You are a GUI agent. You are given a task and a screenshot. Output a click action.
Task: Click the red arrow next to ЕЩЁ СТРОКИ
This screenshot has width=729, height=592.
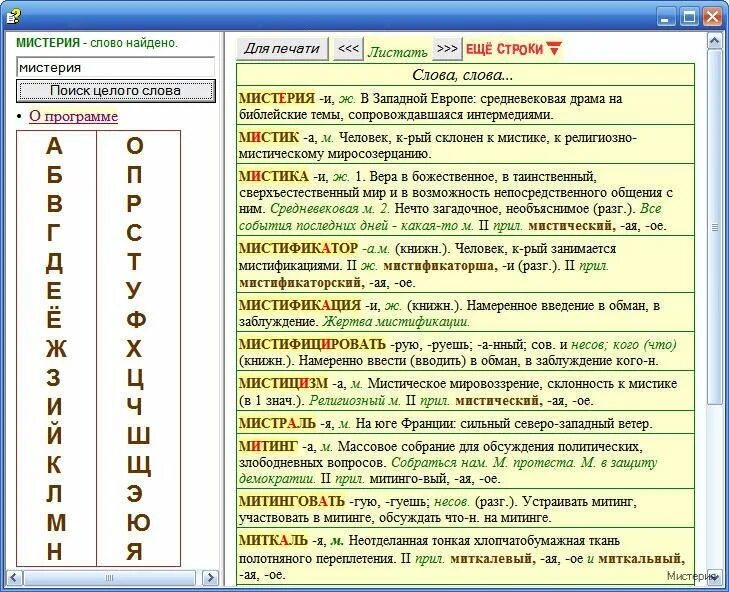click(x=554, y=48)
